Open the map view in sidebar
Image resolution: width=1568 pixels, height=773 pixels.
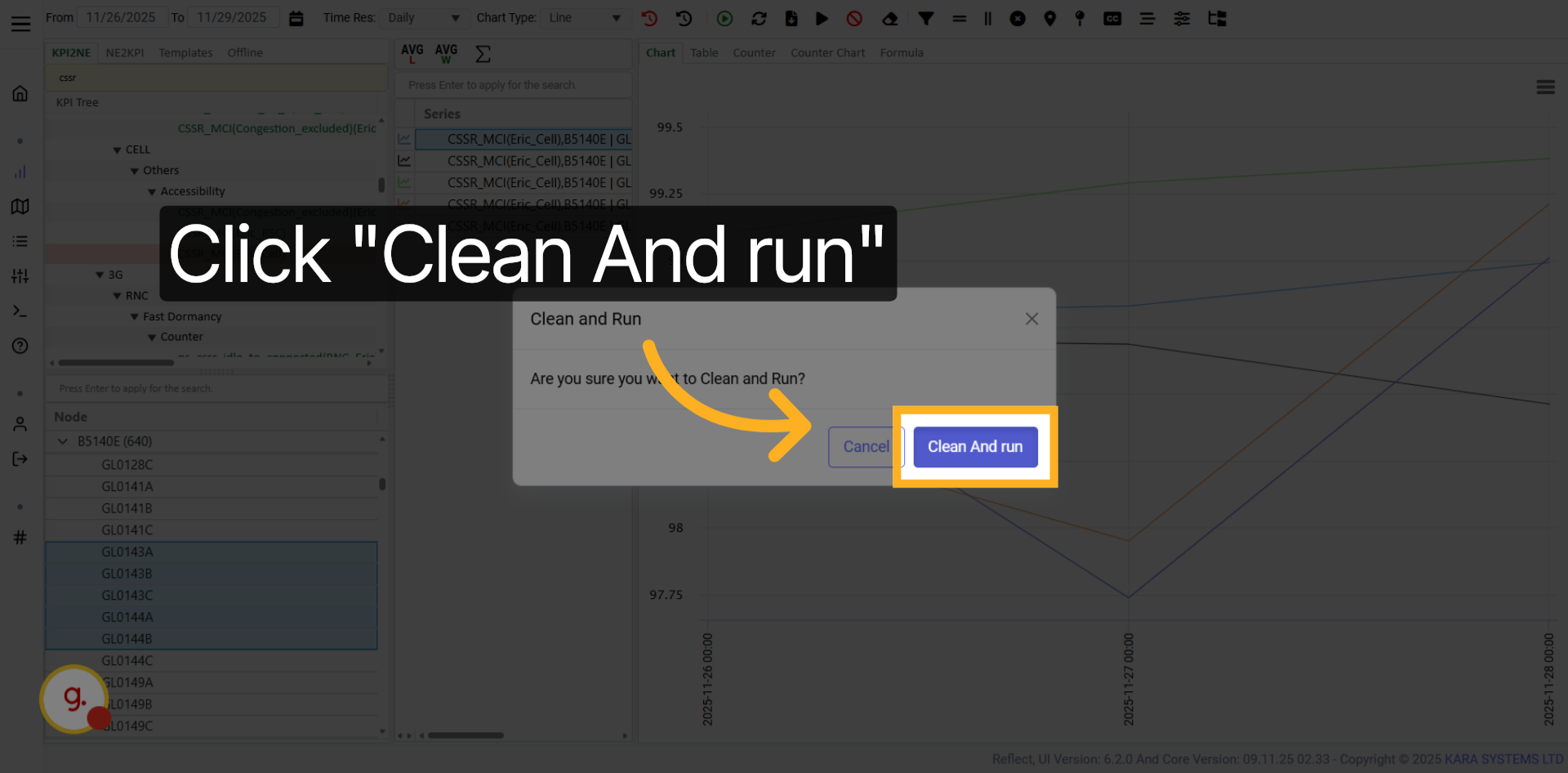[20, 206]
